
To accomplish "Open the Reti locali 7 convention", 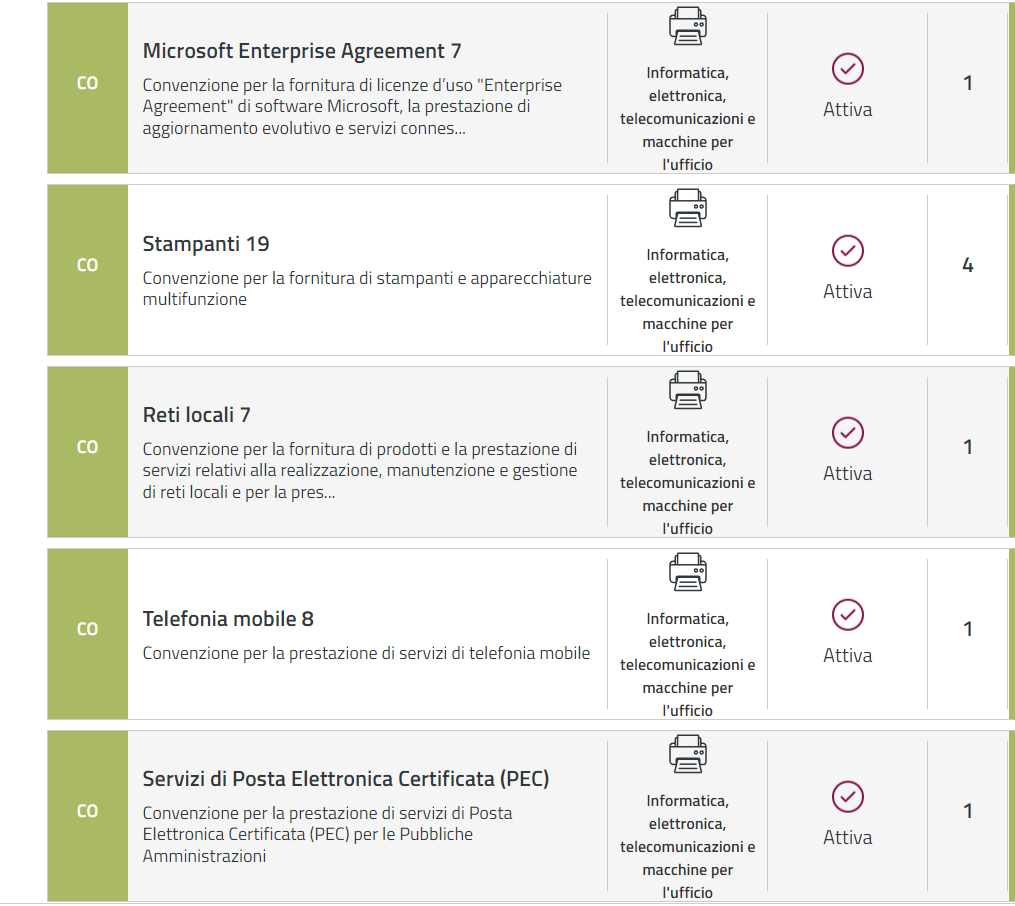I will point(196,415).
